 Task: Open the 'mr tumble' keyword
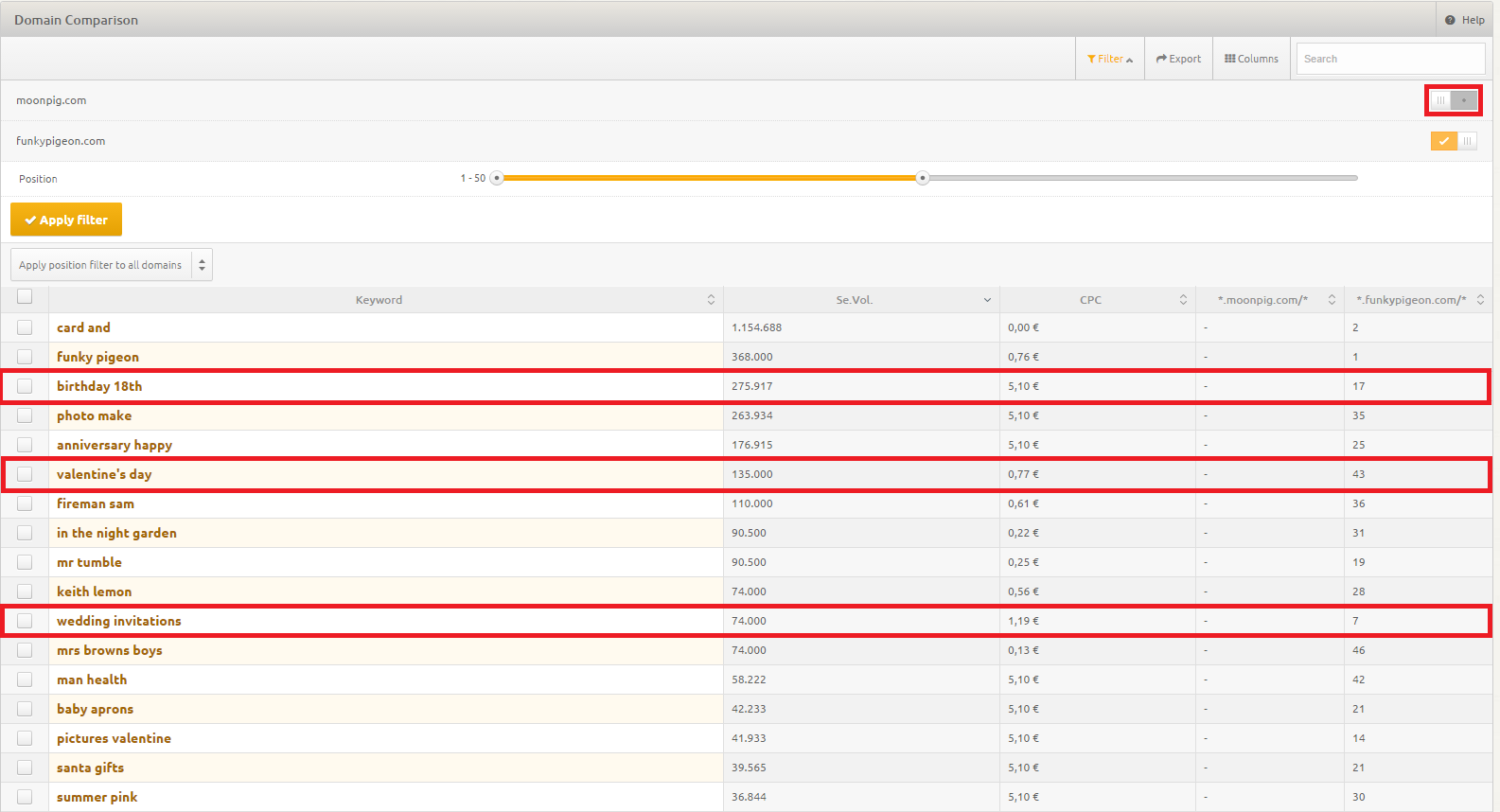coord(89,562)
